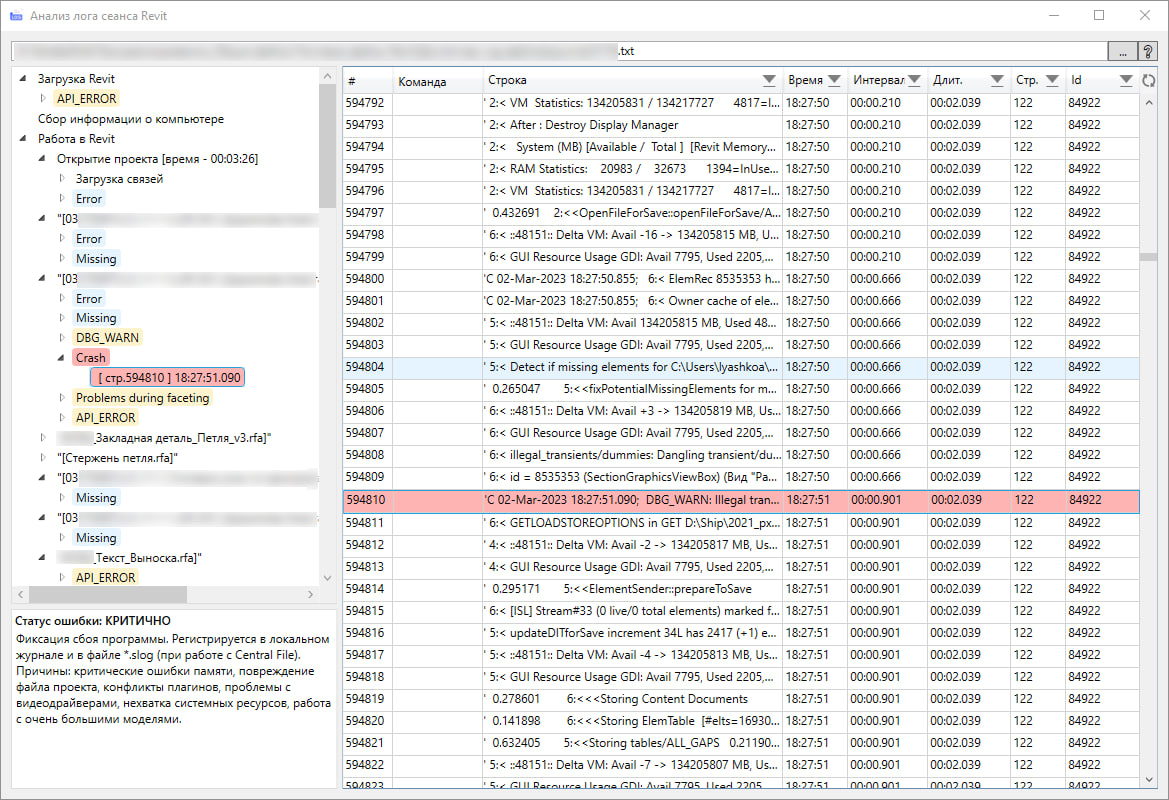
Task: Select crash entry стр.594810 in tree
Action: (168, 378)
